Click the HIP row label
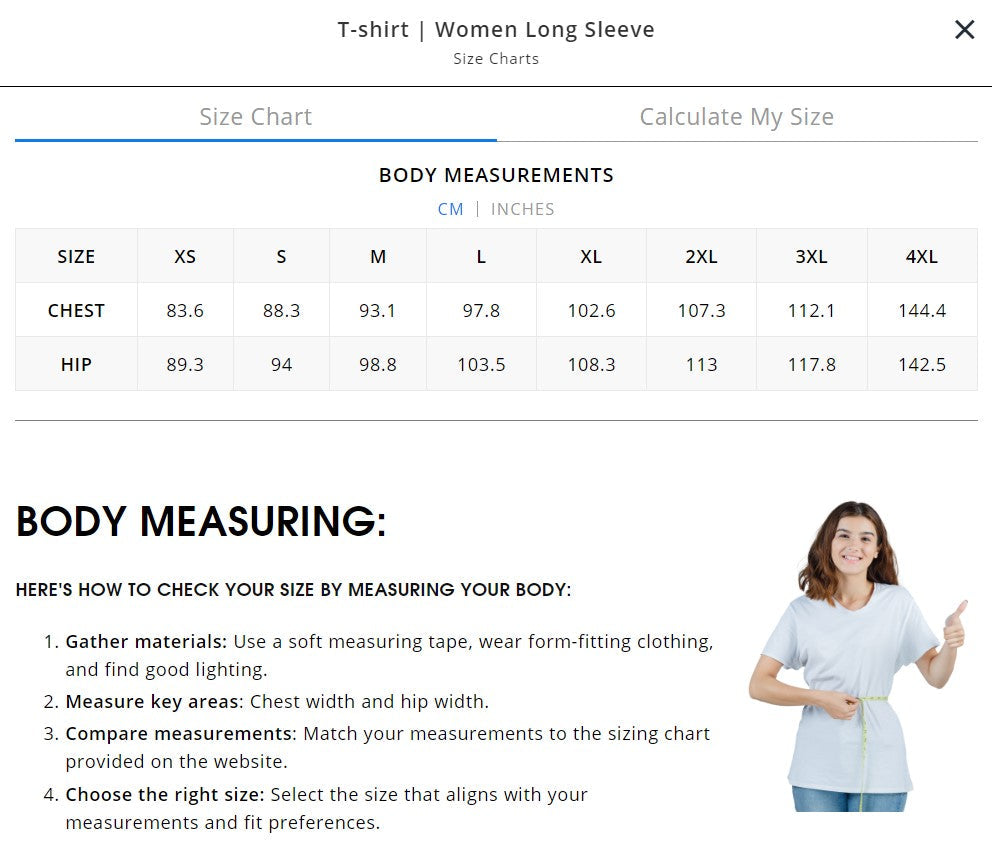 [x=76, y=364]
